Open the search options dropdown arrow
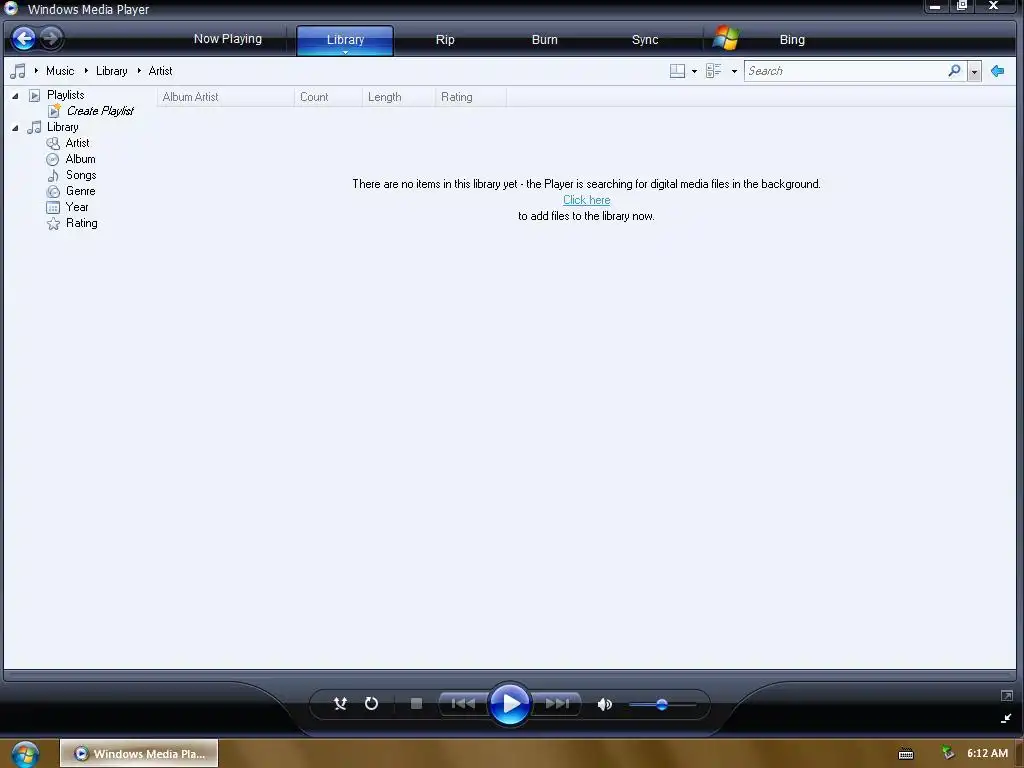Viewport: 1024px width, 768px height. 974,71
